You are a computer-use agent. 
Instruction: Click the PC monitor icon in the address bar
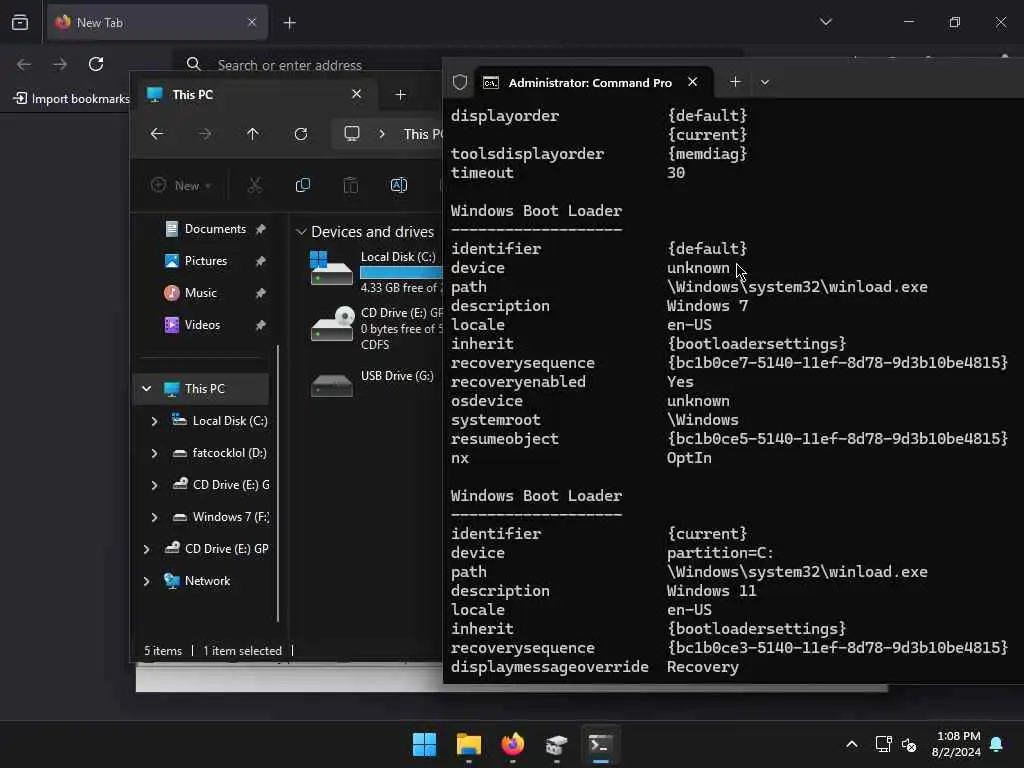coord(352,134)
